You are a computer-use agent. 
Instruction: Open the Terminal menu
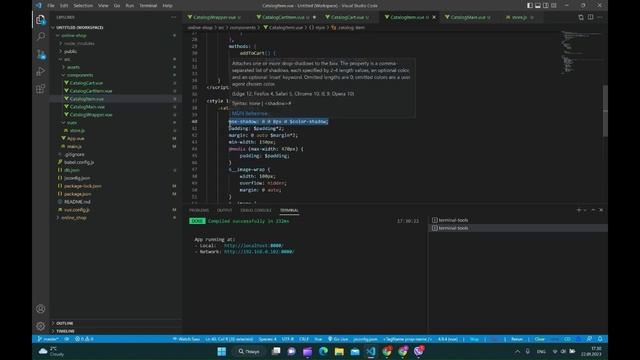pyautogui.click(x=148, y=6)
